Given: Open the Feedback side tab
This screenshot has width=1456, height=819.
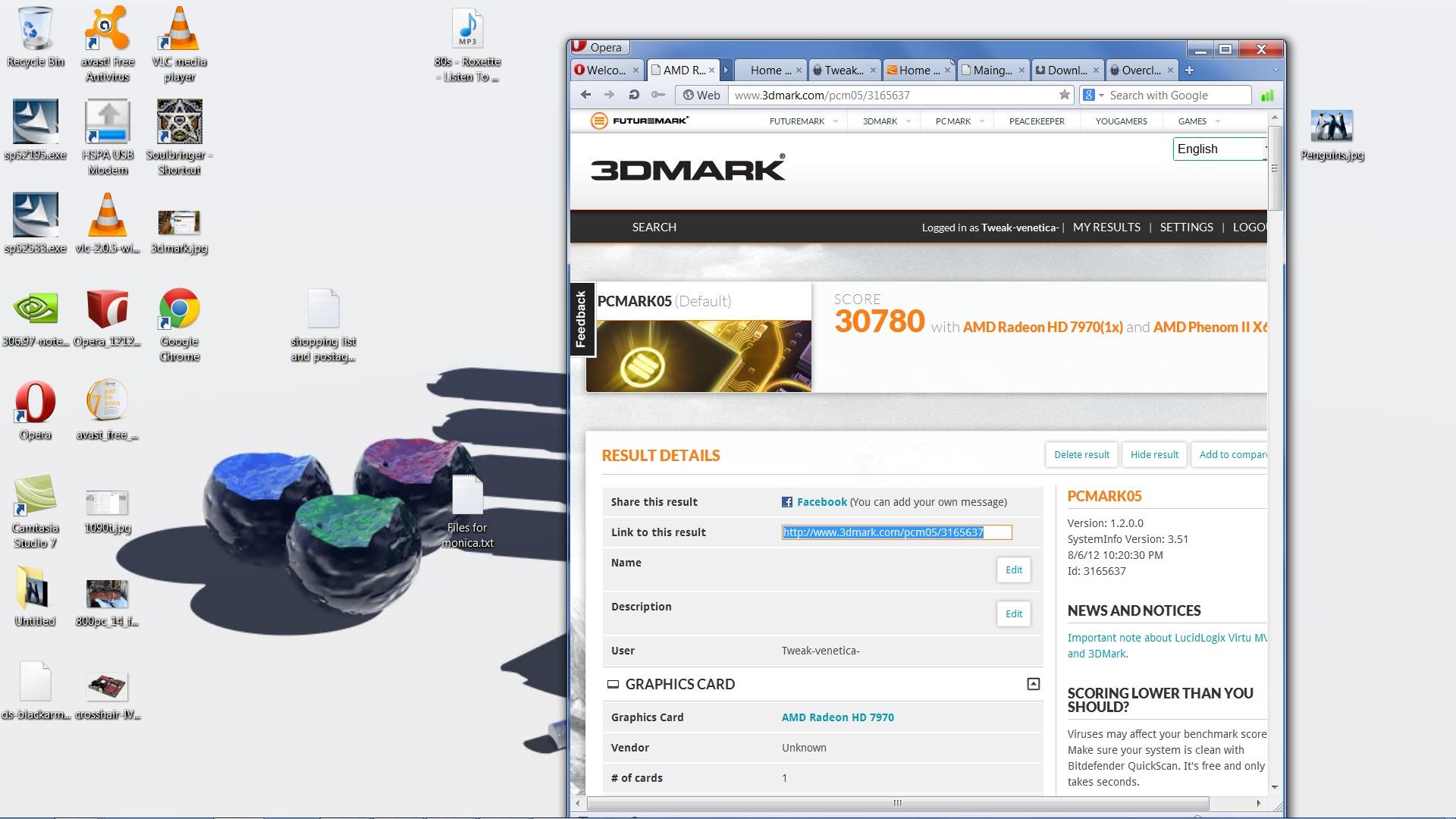Looking at the screenshot, I should [582, 319].
